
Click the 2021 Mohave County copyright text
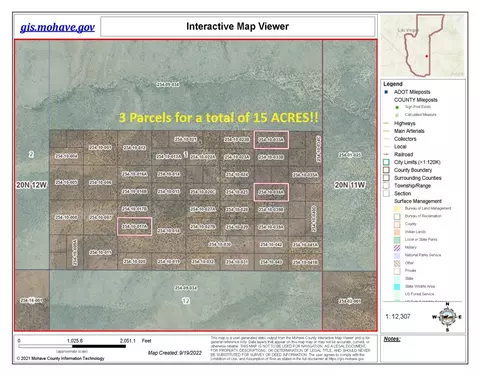pyautogui.click(x=60, y=358)
